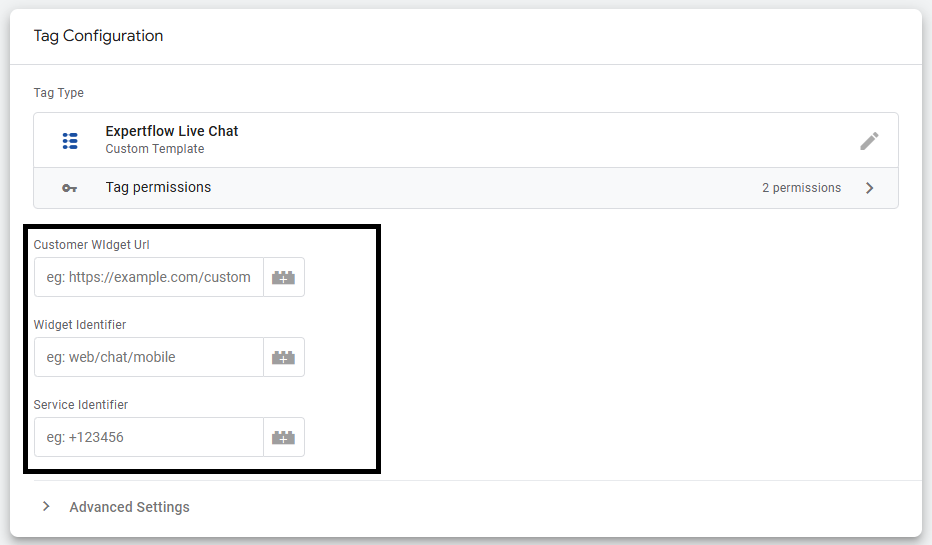Click the pencil edit icon for tag type
Screen dimensions: 932x545
point(869,141)
